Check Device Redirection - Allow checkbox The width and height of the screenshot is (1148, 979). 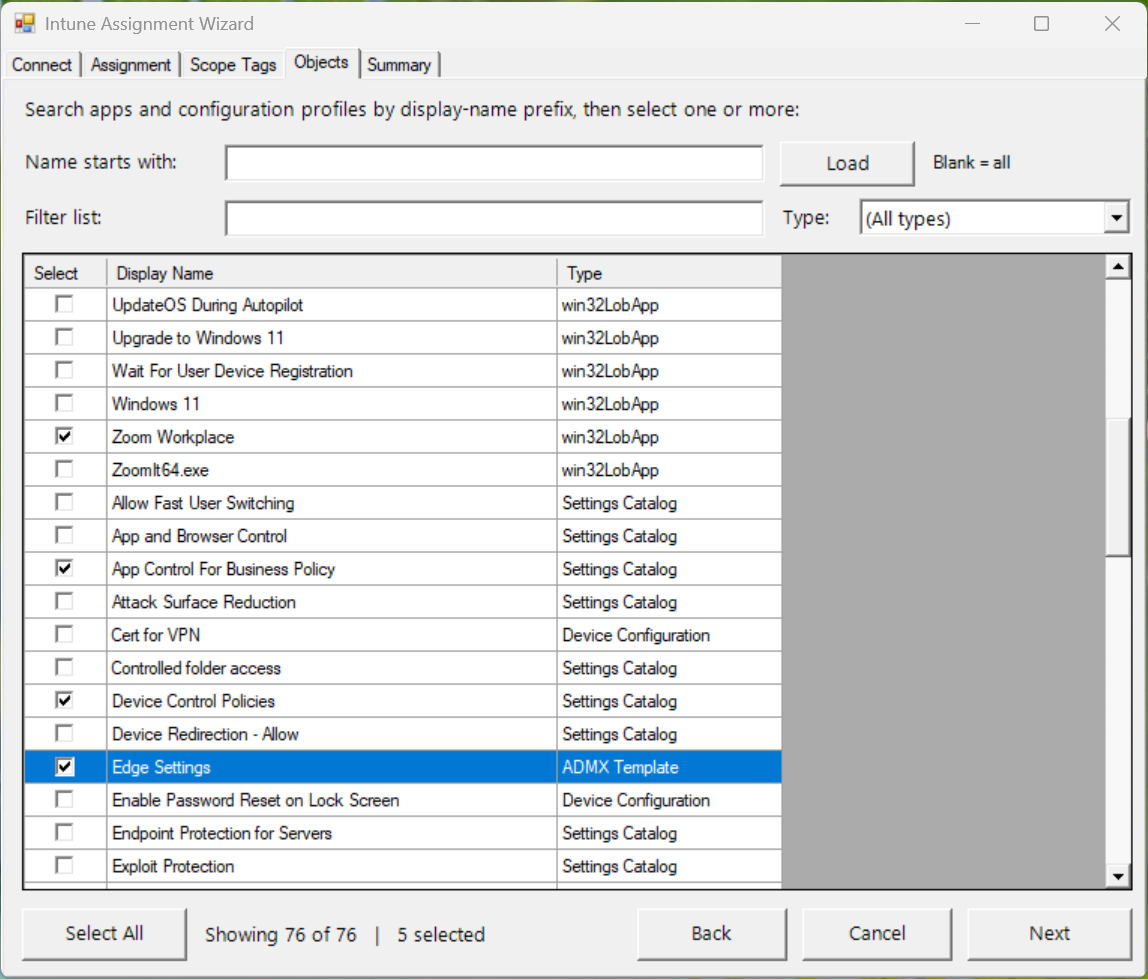[x=64, y=733]
